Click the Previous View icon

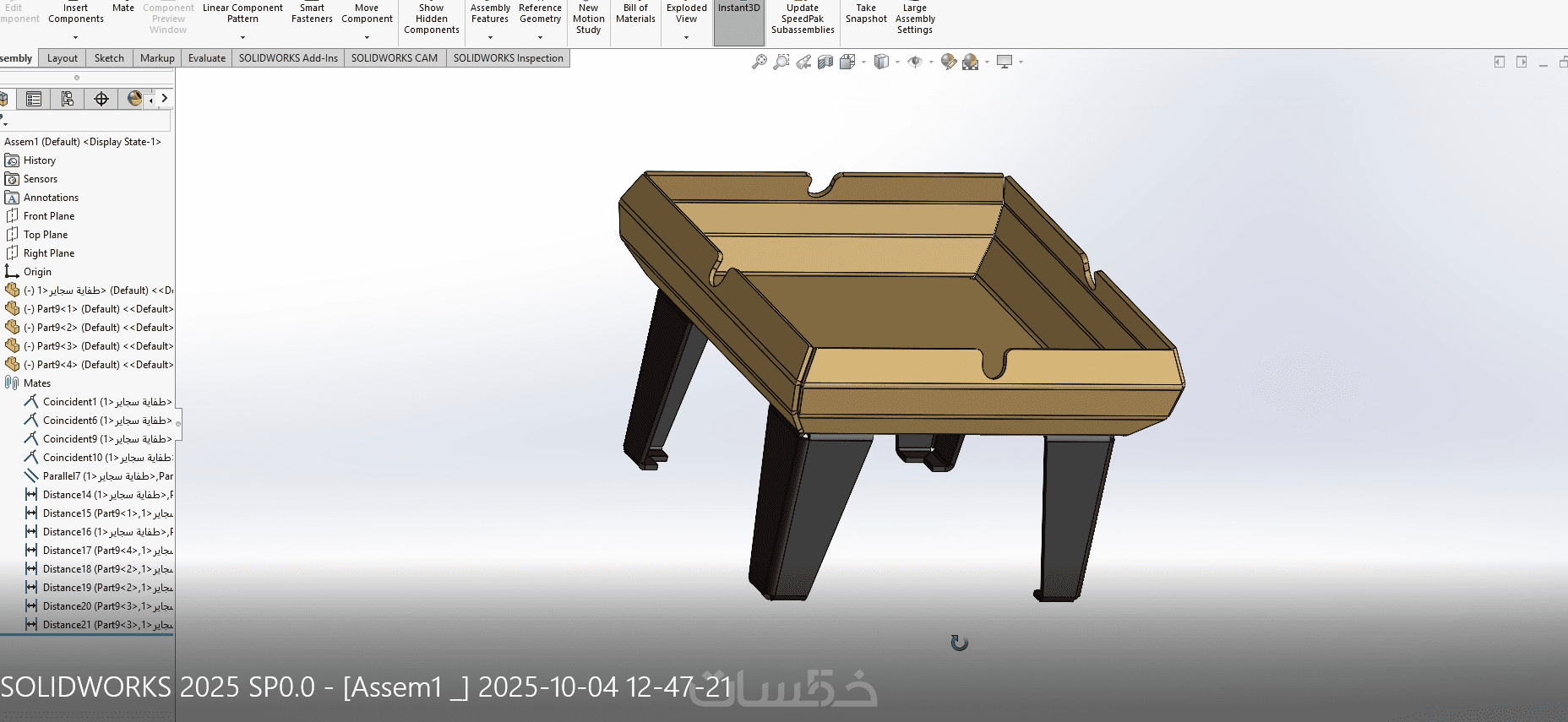tap(803, 62)
